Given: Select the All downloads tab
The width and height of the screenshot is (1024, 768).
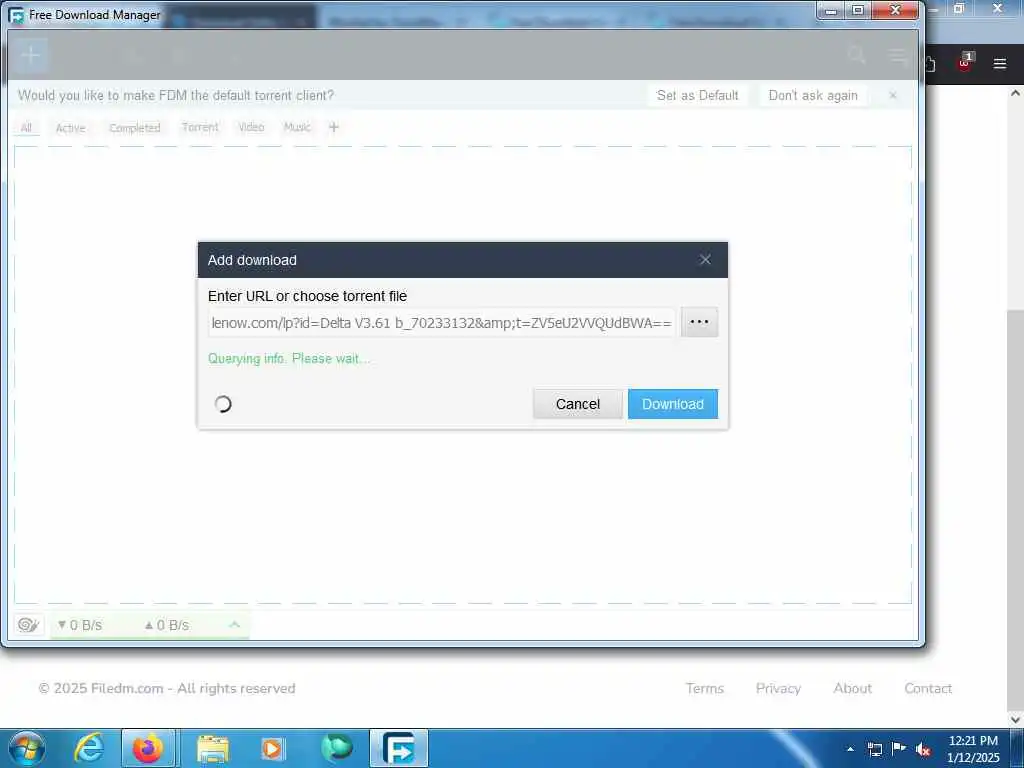Looking at the screenshot, I should (x=26, y=127).
